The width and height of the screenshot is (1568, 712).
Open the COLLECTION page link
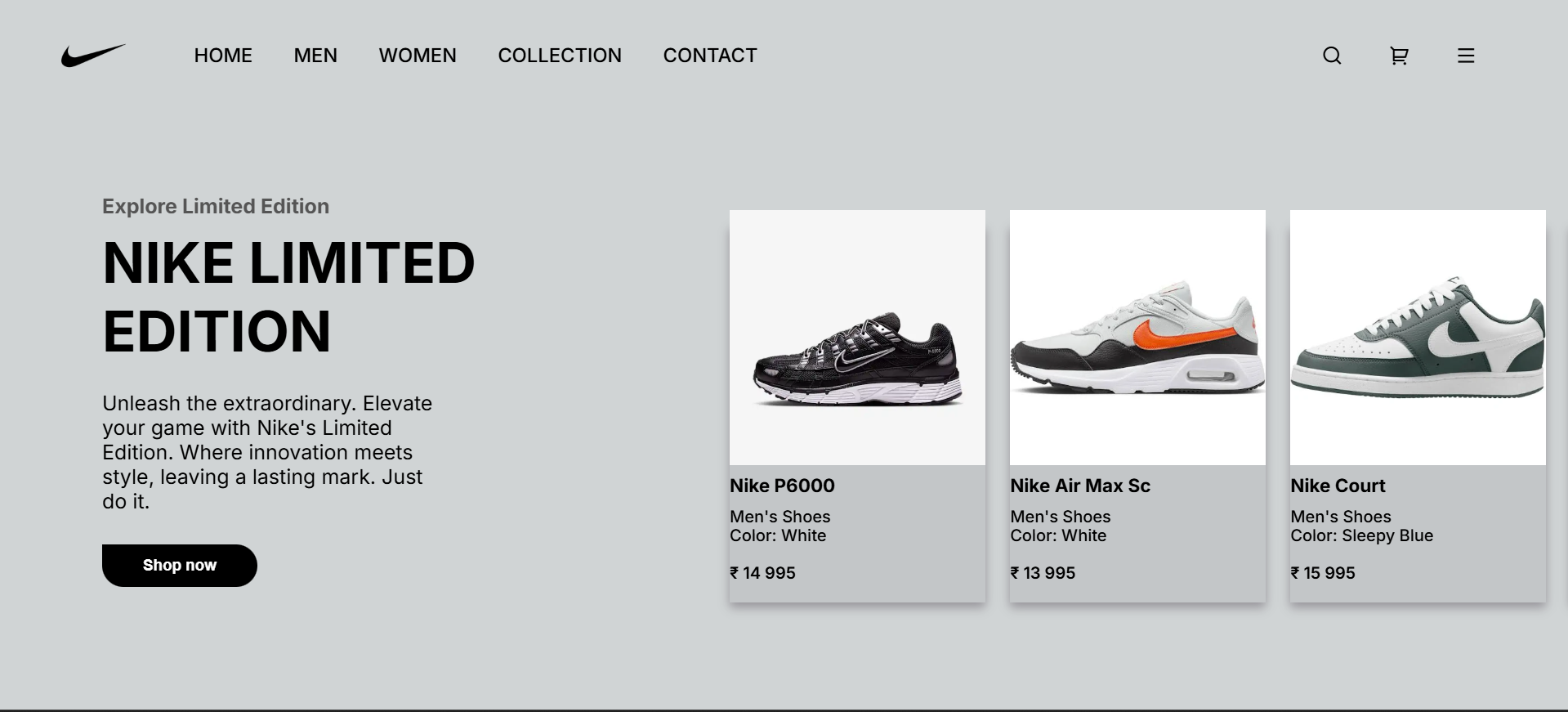coord(560,56)
